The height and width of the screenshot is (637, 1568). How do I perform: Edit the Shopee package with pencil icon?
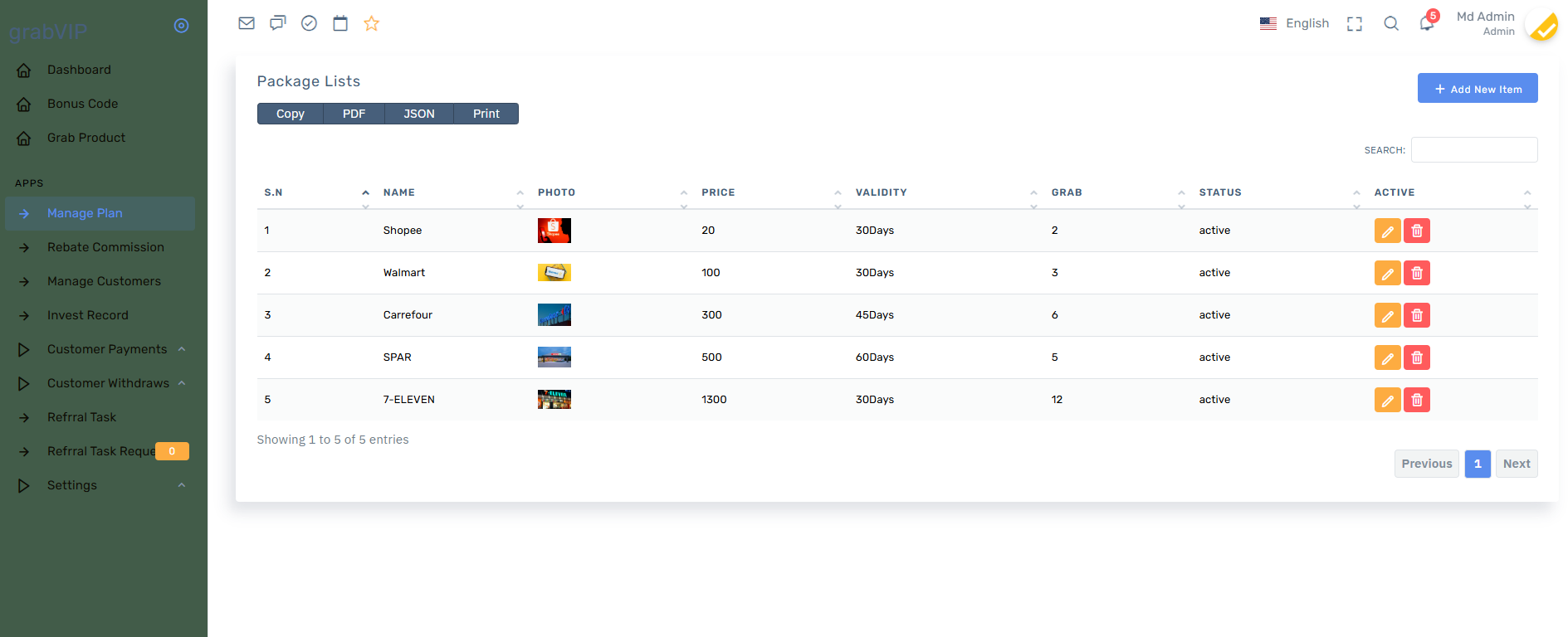click(1387, 231)
